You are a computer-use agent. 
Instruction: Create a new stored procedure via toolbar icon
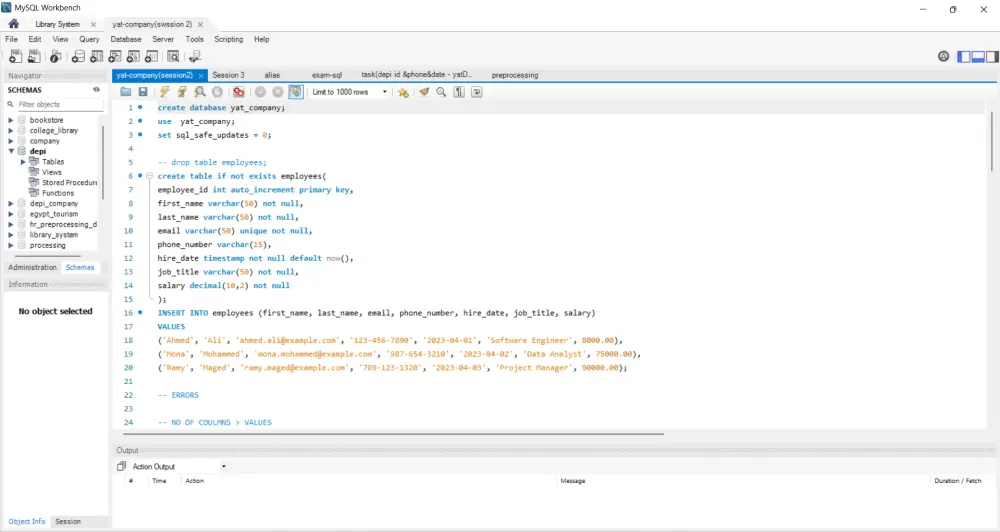[133, 57]
